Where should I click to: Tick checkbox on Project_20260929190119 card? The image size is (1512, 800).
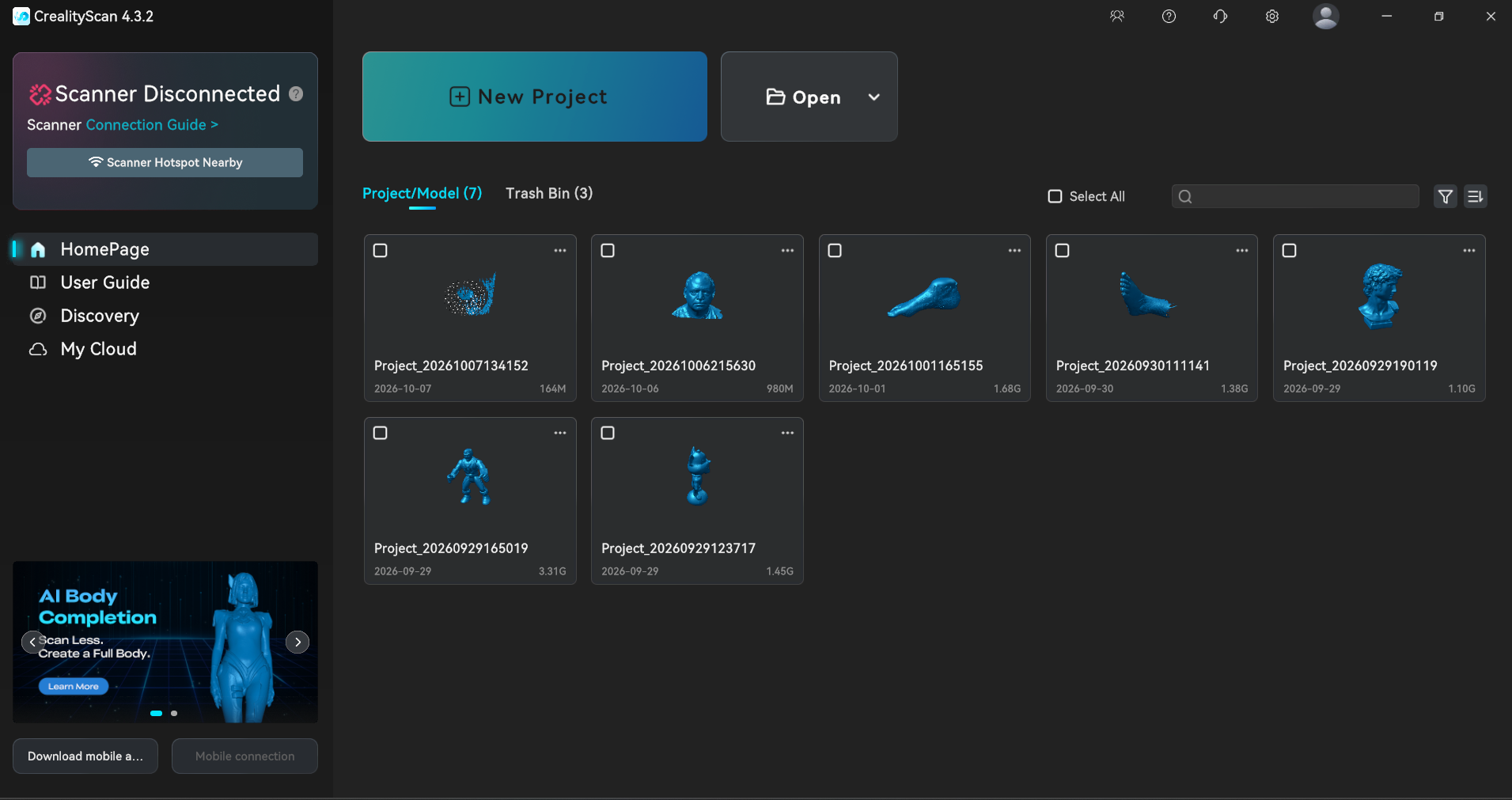pyautogui.click(x=1290, y=251)
